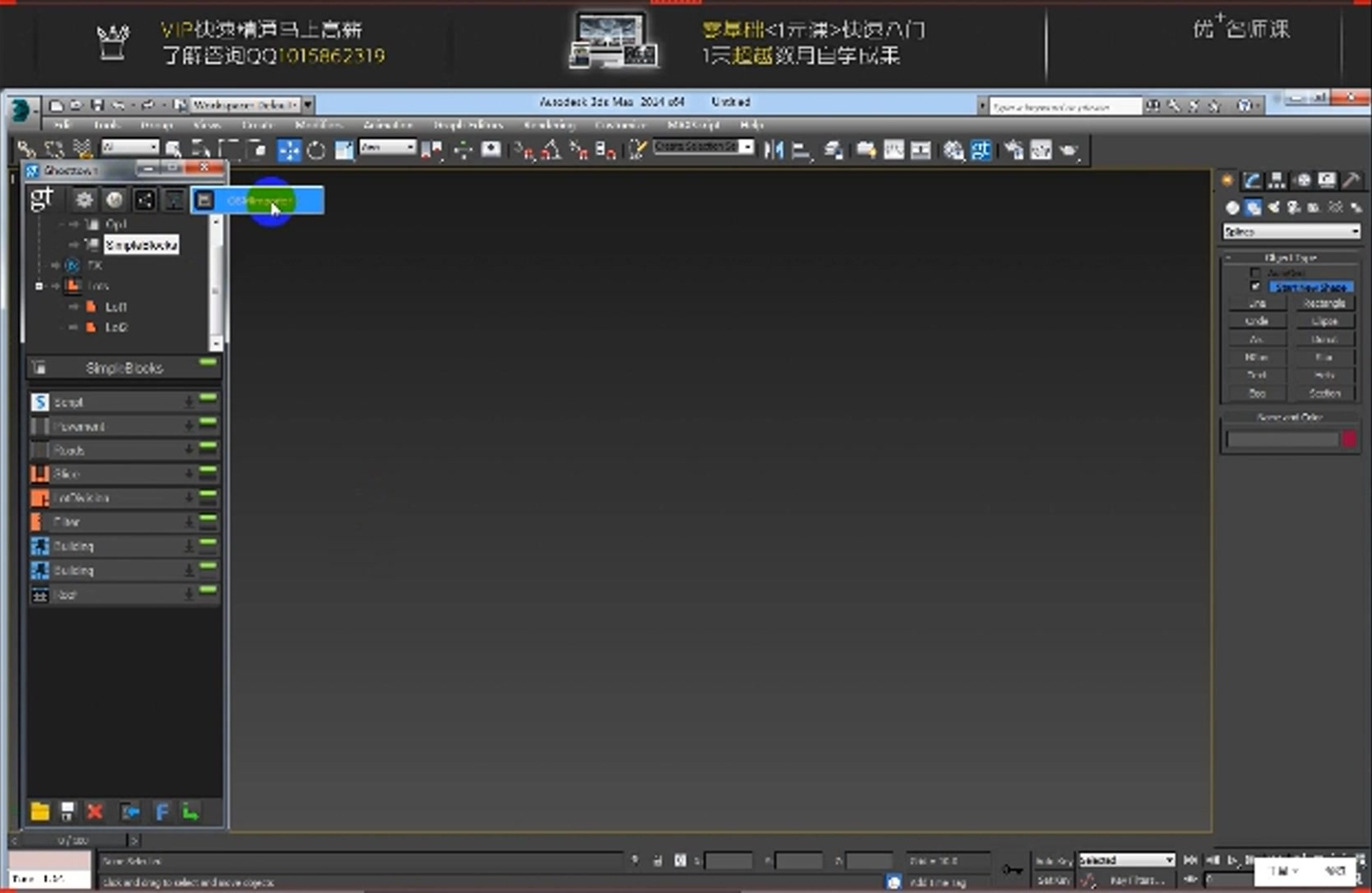The height and width of the screenshot is (893, 1372).
Task: Toggle the green switch on the Pavement row
Action: (x=207, y=423)
